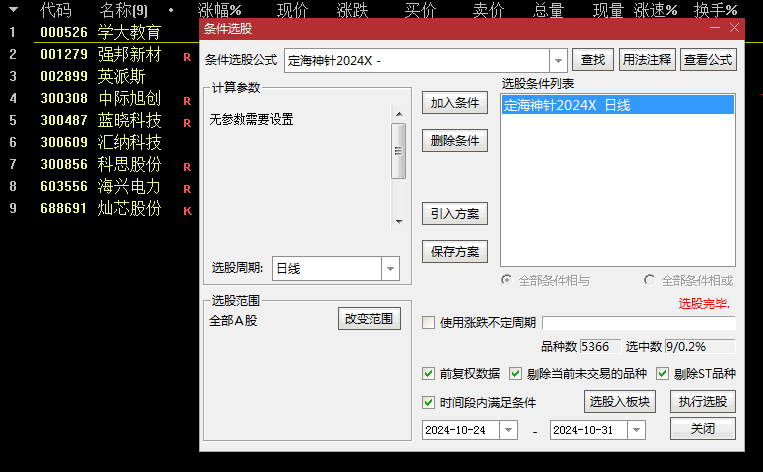Click the R marker beside 强邦新材
The height and width of the screenshot is (472, 763).
coord(187,57)
